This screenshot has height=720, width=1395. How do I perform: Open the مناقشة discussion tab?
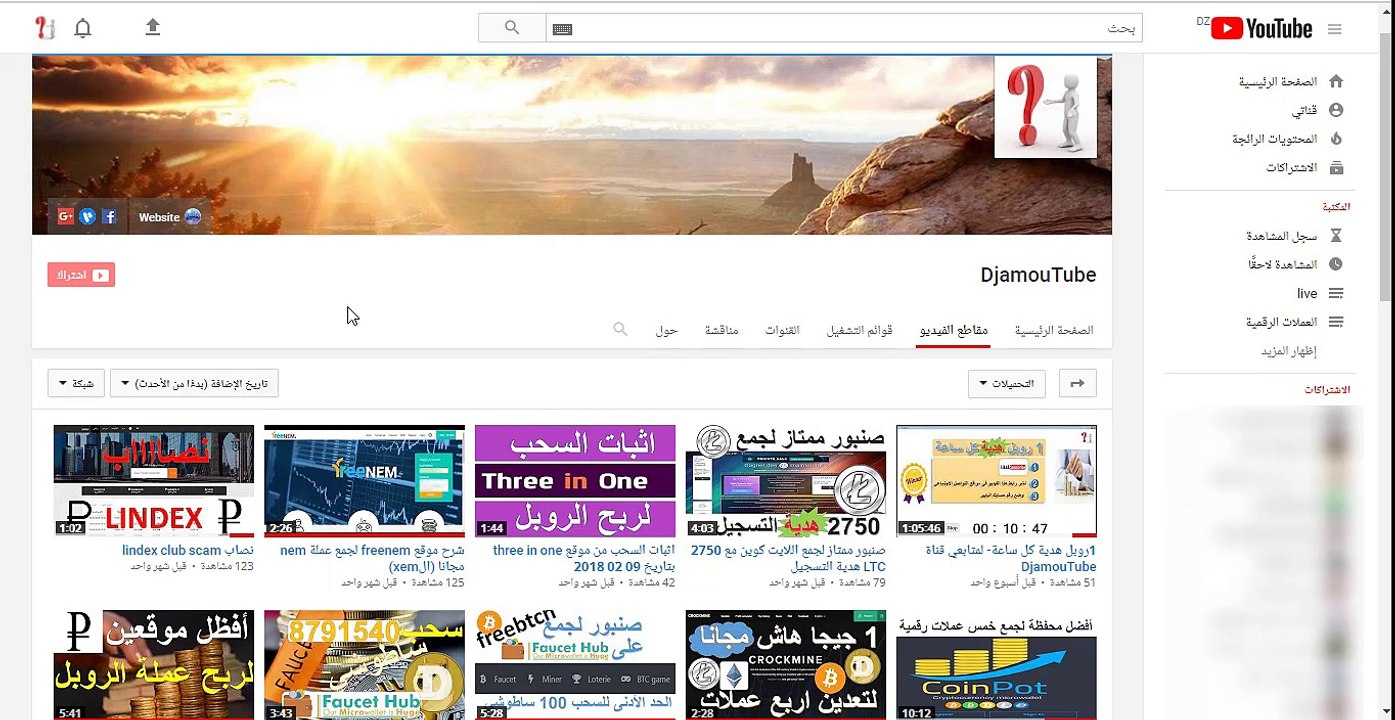(721, 330)
